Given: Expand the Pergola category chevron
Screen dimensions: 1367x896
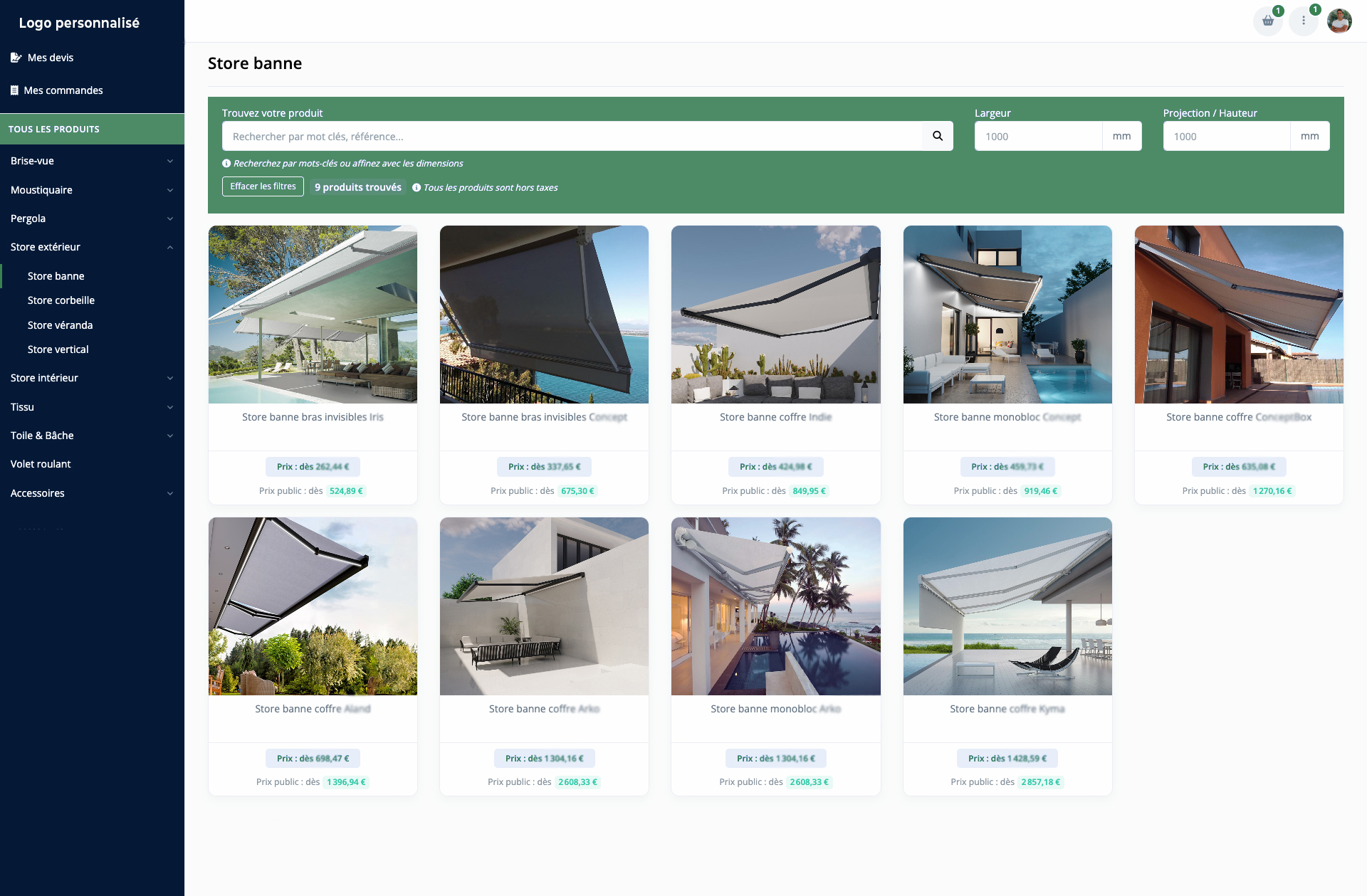Looking at the screenshot, I should coord(170,218).
